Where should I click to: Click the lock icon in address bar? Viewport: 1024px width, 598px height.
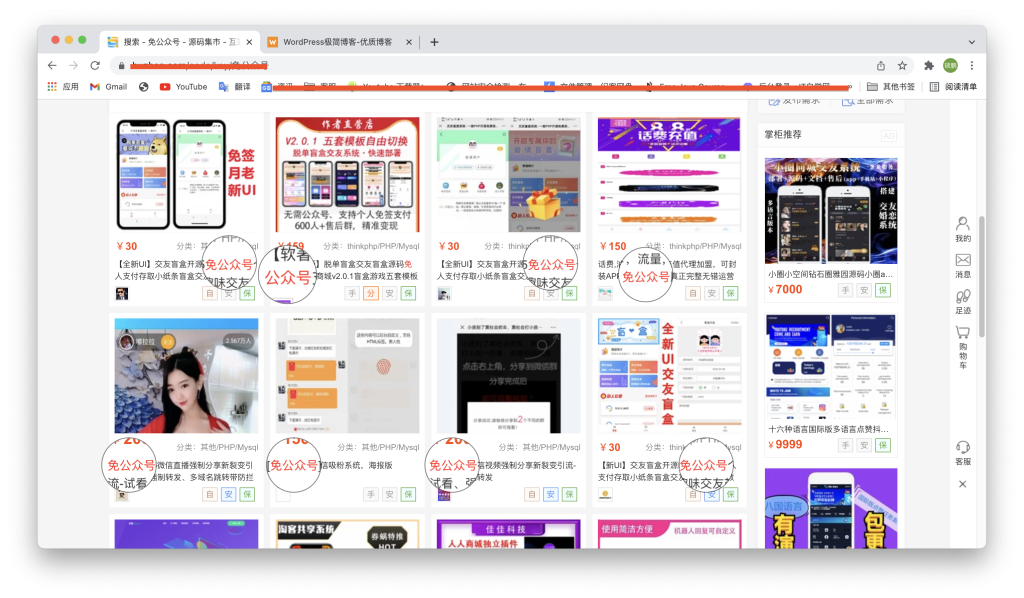(x=121, y=65)
